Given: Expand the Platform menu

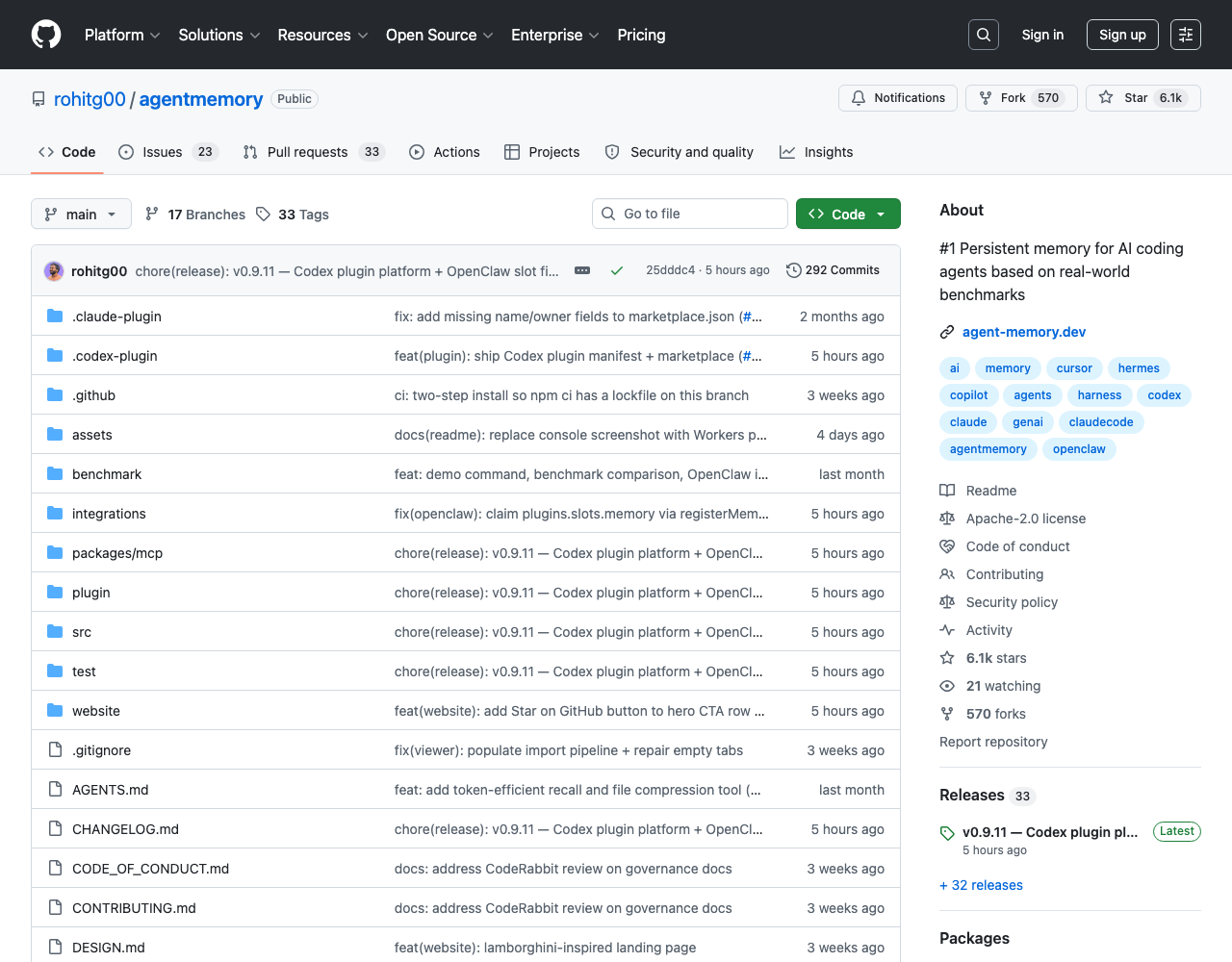Looking at the screenshot, I should (x=122, y=35).
